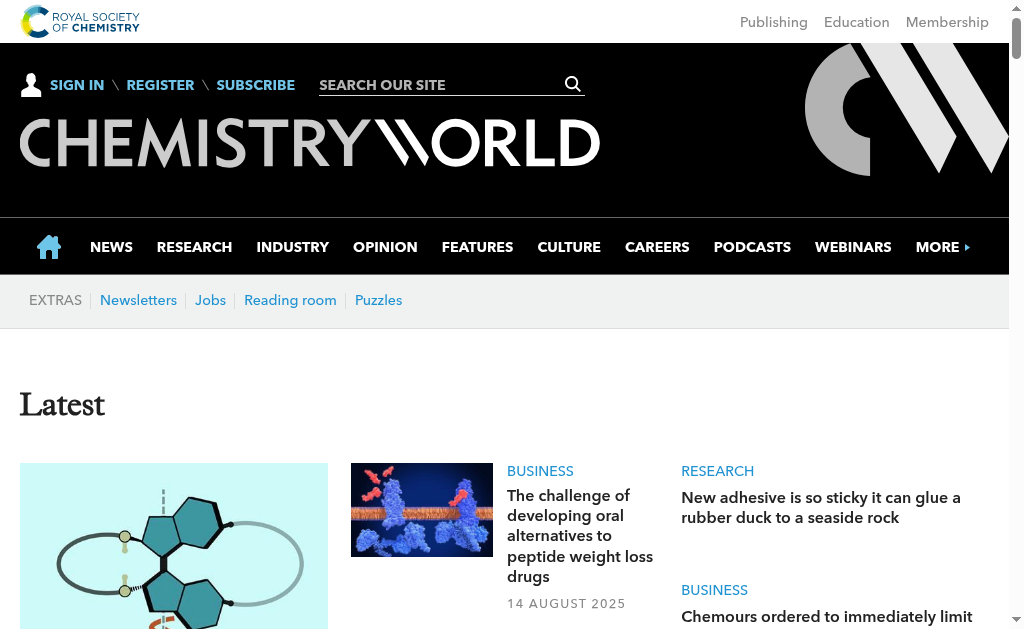Click the Royal Society of Chemistry logo
Image resolution: width=1024 pixels, height=629 pixels.
(x=80, y=22)
